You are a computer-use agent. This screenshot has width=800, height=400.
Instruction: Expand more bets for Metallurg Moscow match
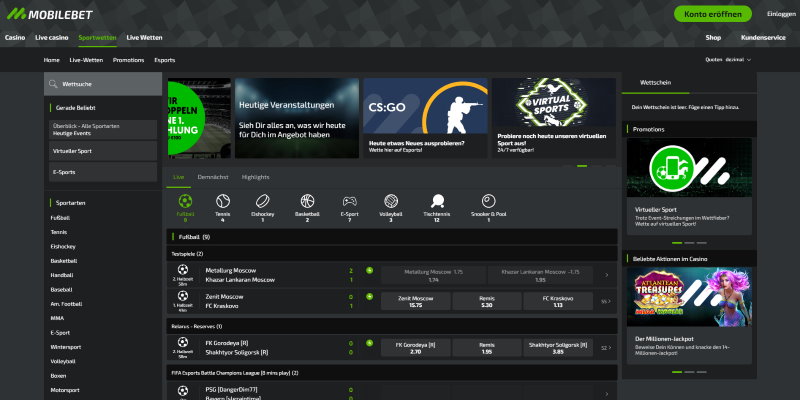[607, 275]
